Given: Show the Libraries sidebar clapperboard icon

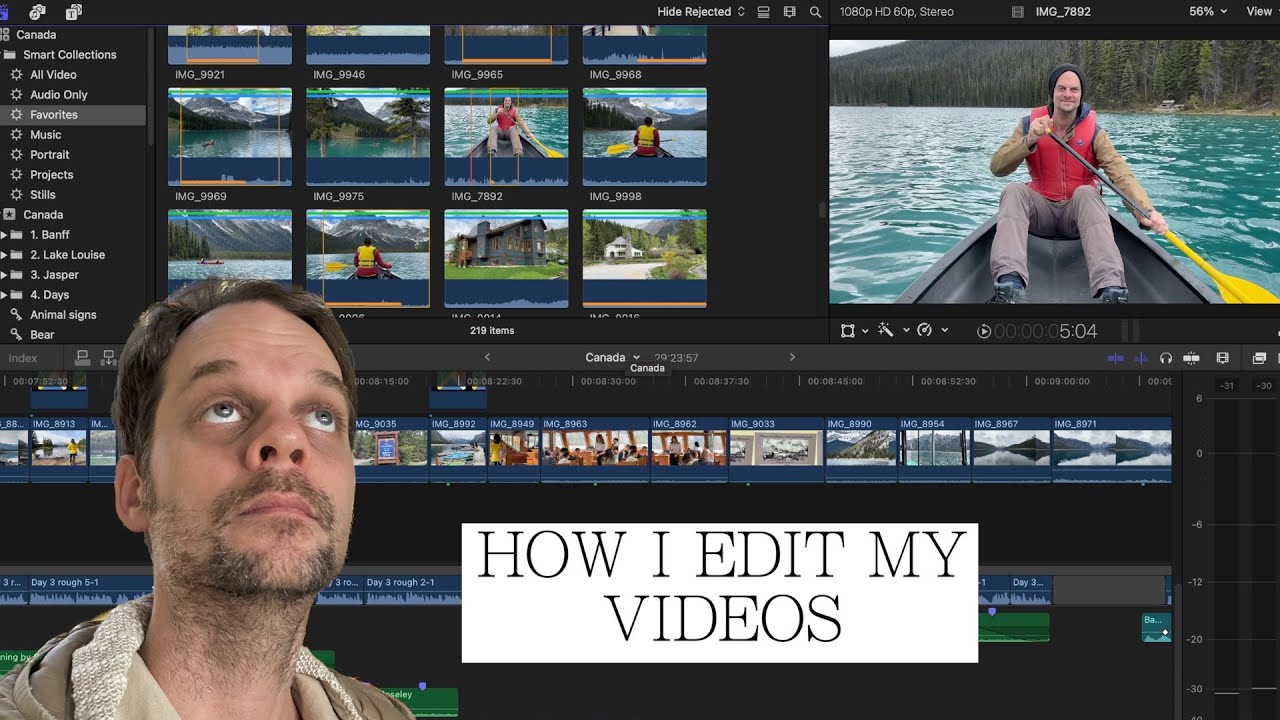Looking at the screenshot, I should (x=4, y=12).
